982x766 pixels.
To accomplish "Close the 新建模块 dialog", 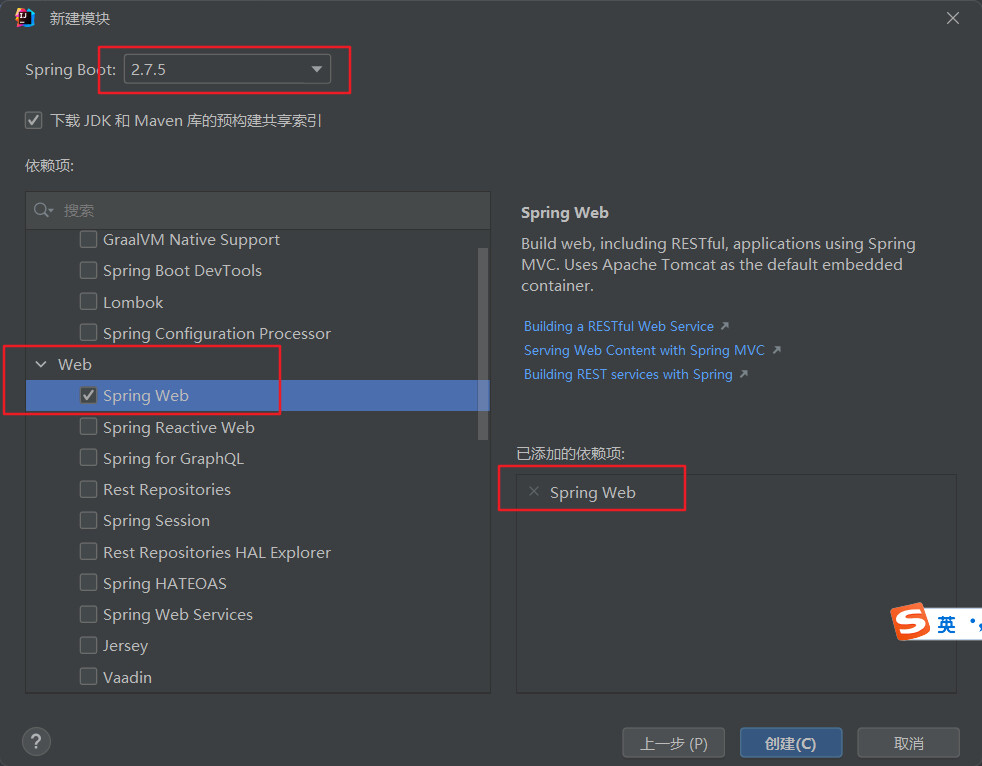I will coord(953,18).
